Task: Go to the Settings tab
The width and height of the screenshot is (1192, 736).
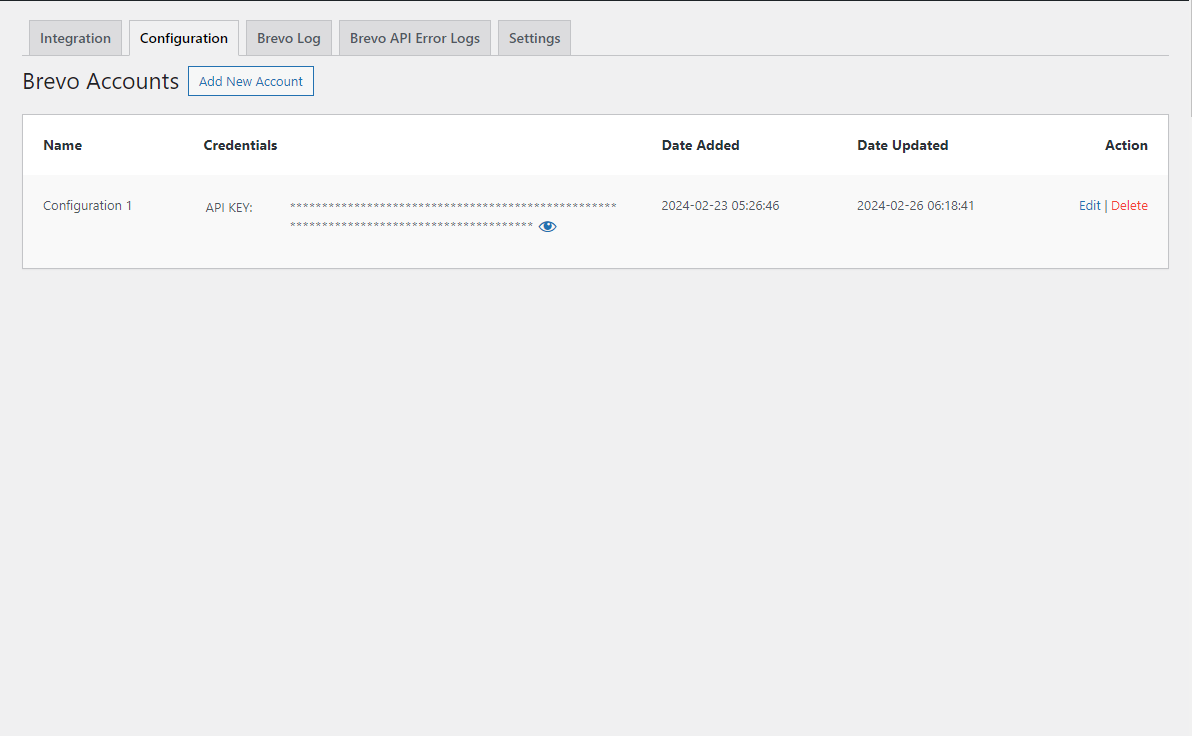Action: [534, 38]
